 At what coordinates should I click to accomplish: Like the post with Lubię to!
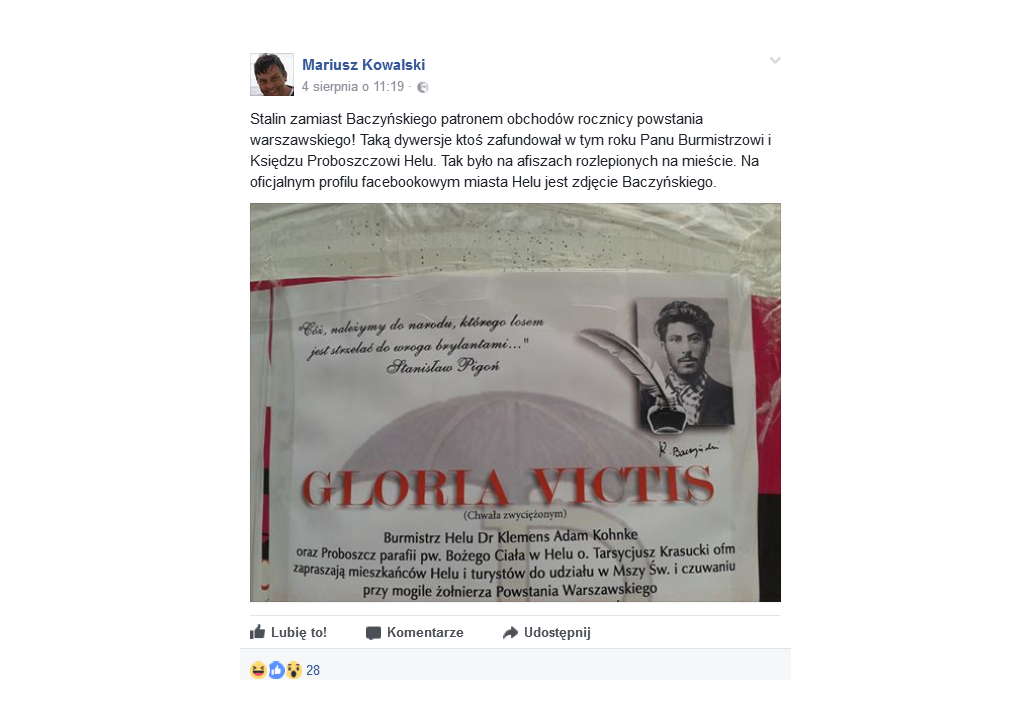[288, 632]
